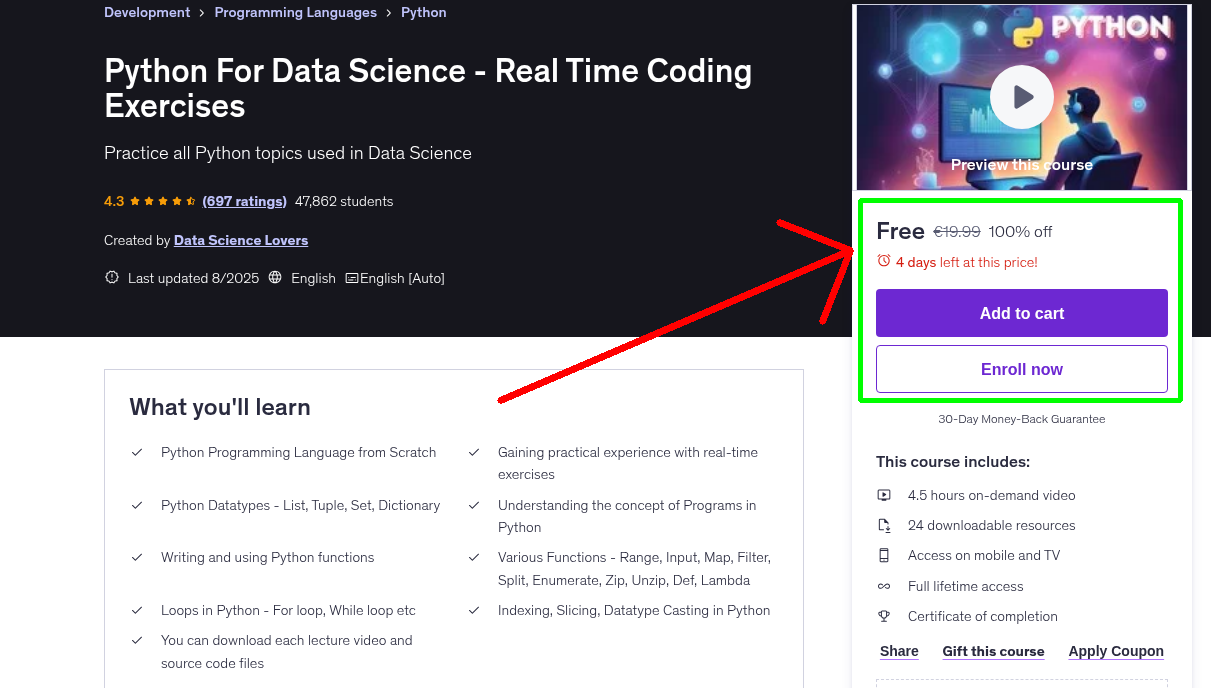Play the course preview video
Viewport: 1211px width, 688px height.
click(1022, 97)
